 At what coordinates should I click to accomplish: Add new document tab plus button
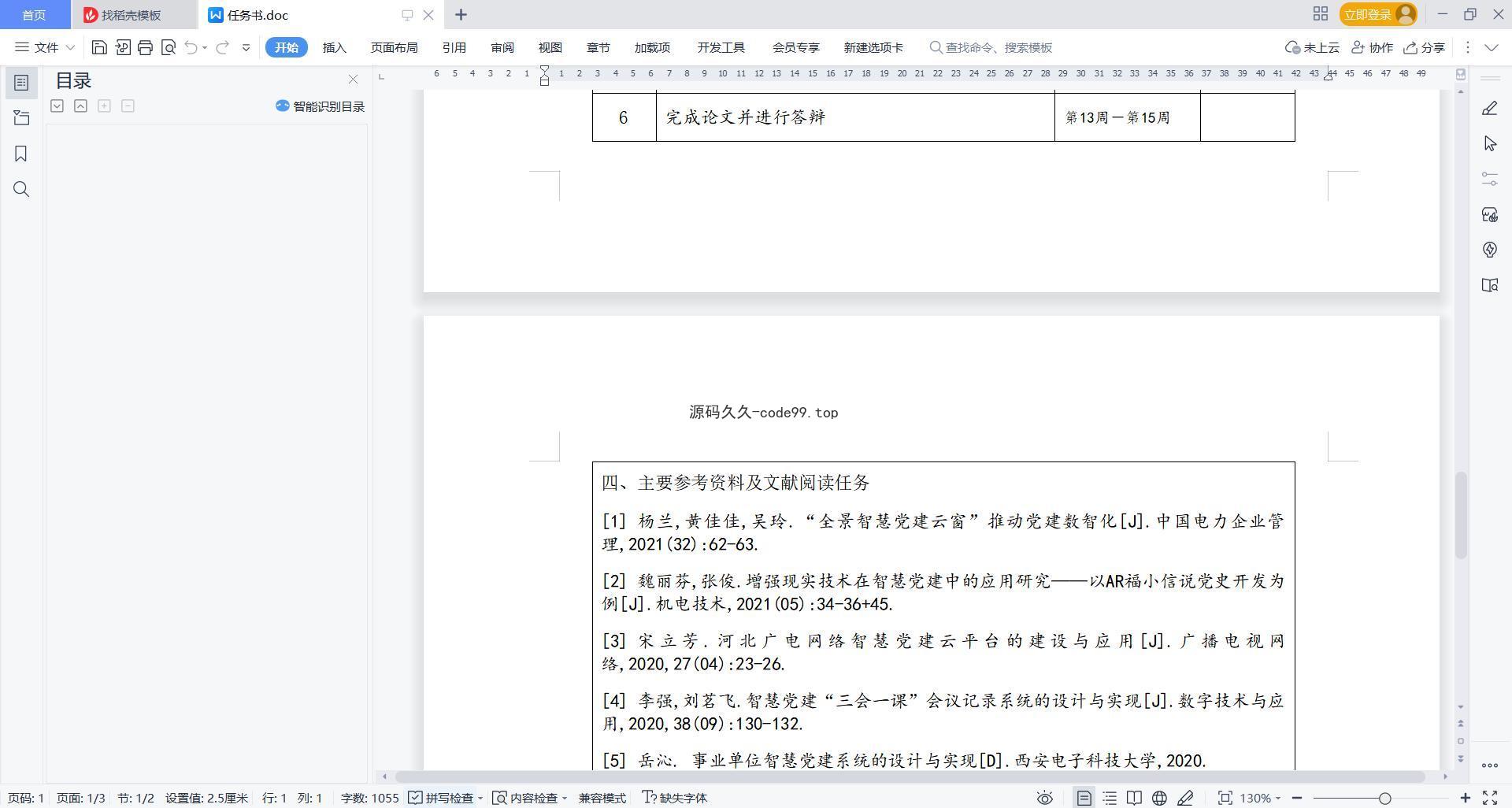pos(461,14)
